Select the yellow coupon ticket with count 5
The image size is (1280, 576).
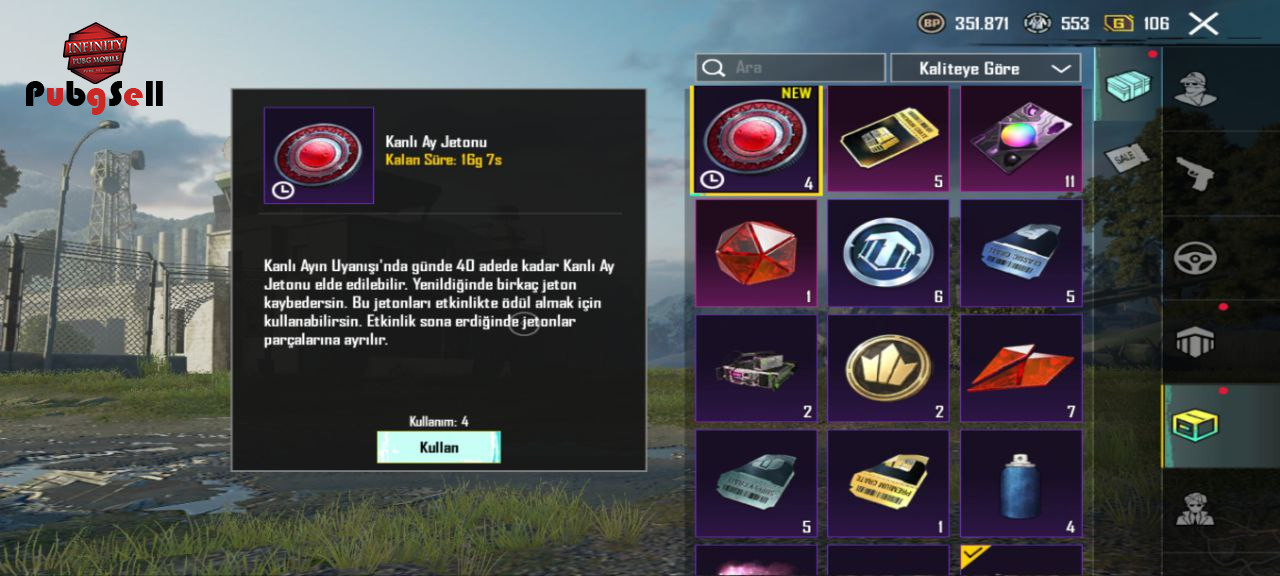[x=888, y=139]
